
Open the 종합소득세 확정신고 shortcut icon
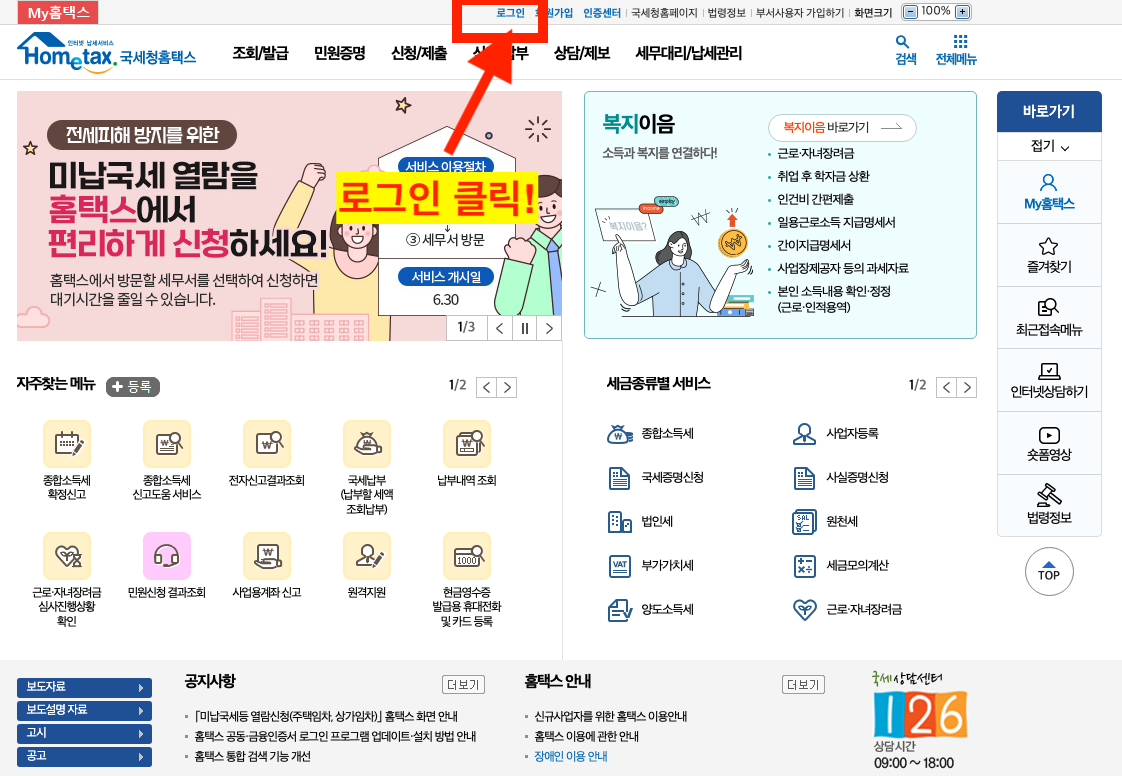click(x=67, y=444)
